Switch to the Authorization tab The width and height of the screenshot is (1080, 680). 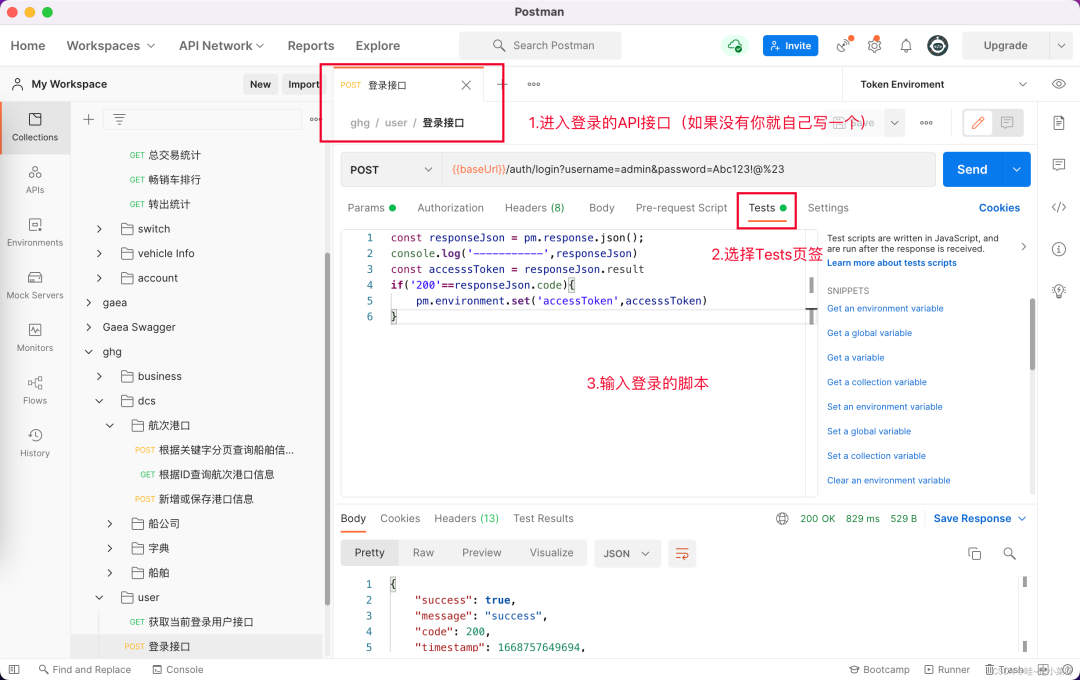pos(450,208)
